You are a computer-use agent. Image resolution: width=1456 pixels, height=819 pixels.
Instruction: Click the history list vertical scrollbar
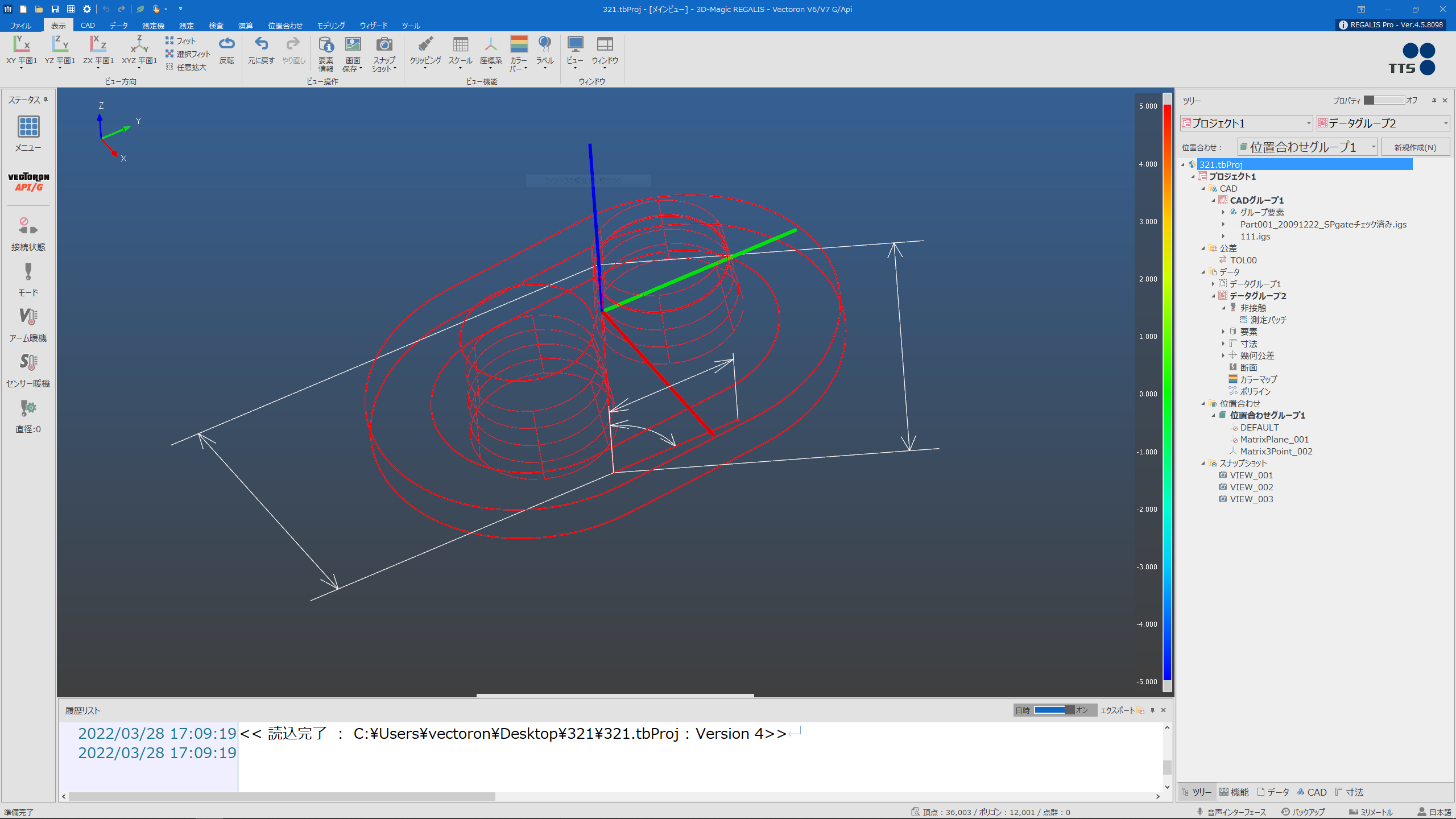(1167, 767)
